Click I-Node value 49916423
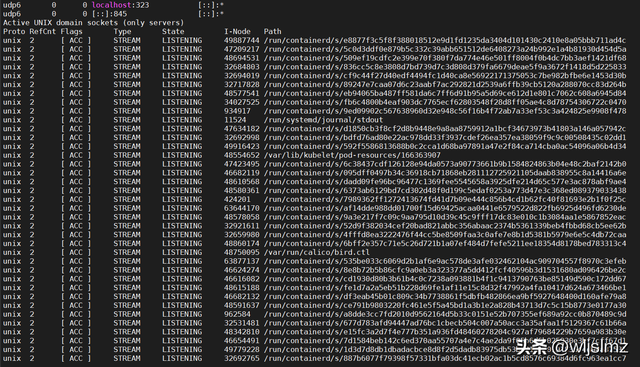This screenshot has width=640, height=367. coord(242,147)
